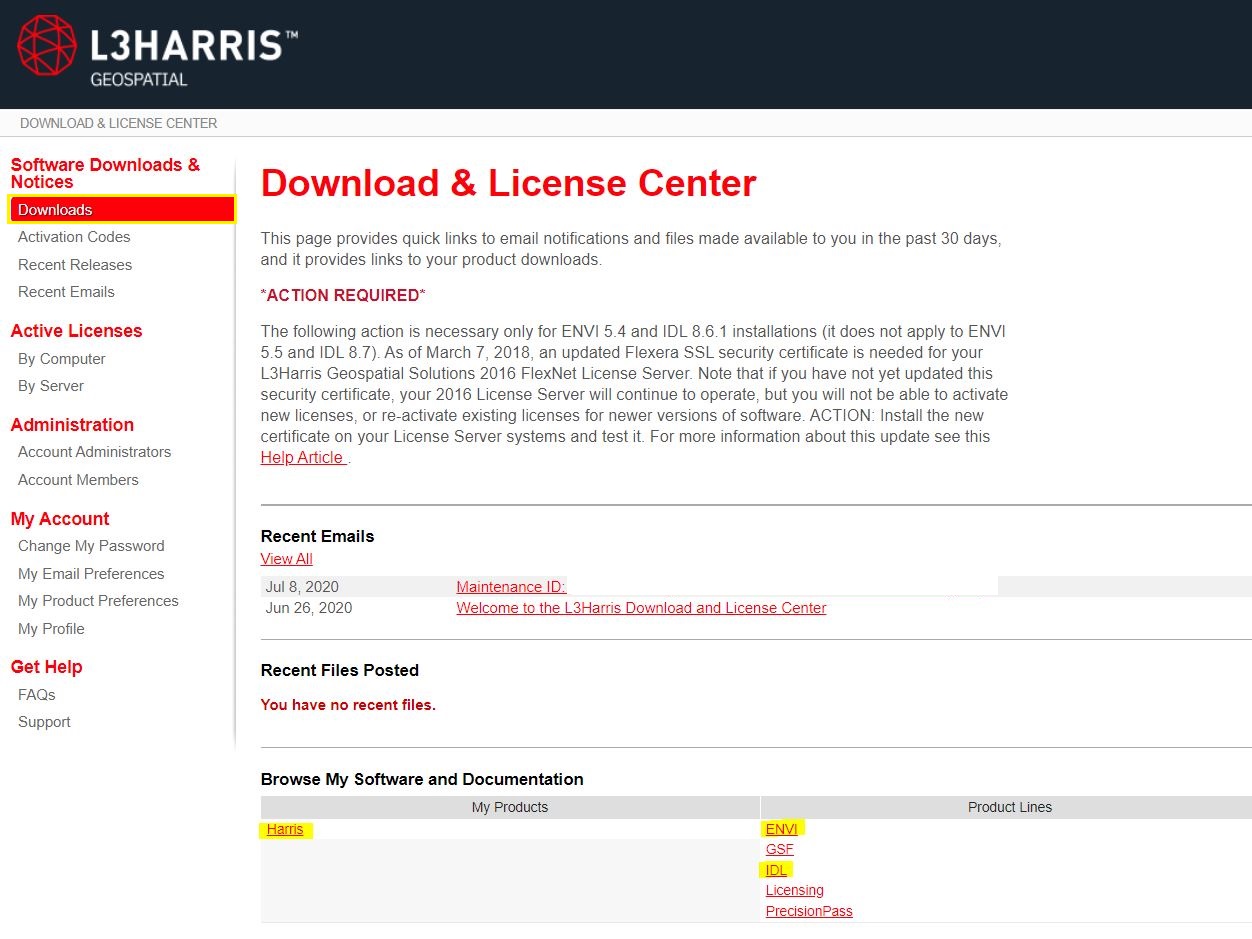Click the Active Licenses heading
Viewport: 1252px width, 939px height.
click(x=76, y=331)
